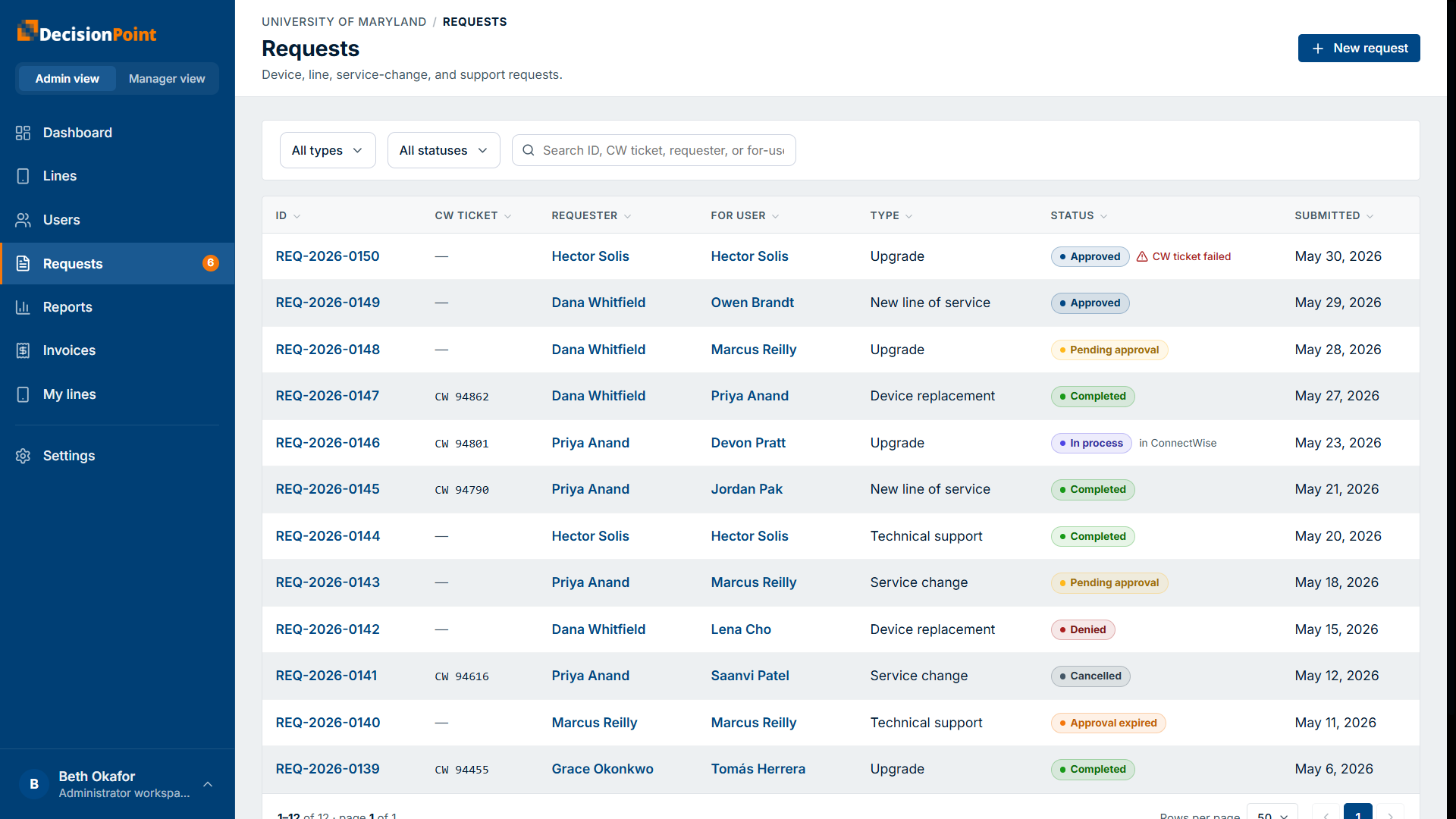
Task: Open request REQ-2026-0146
Action: tap(328, 443)
